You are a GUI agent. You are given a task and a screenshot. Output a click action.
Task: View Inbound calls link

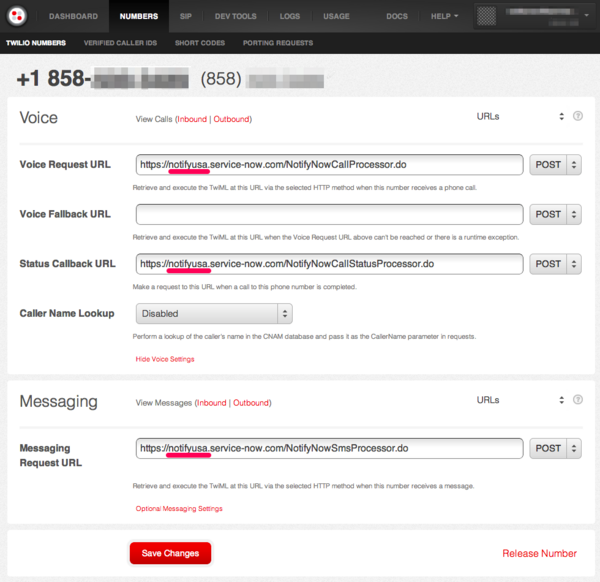(x=192, y=119)
